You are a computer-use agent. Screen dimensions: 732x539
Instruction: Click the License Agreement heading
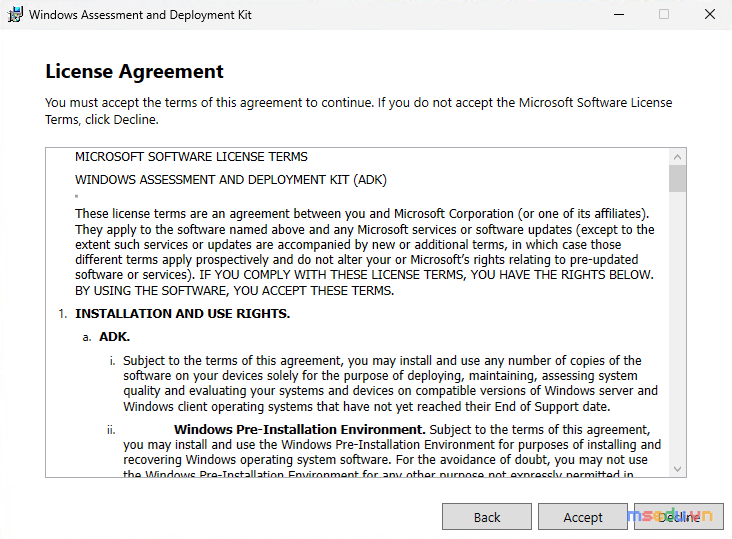[x=134, y=71]
